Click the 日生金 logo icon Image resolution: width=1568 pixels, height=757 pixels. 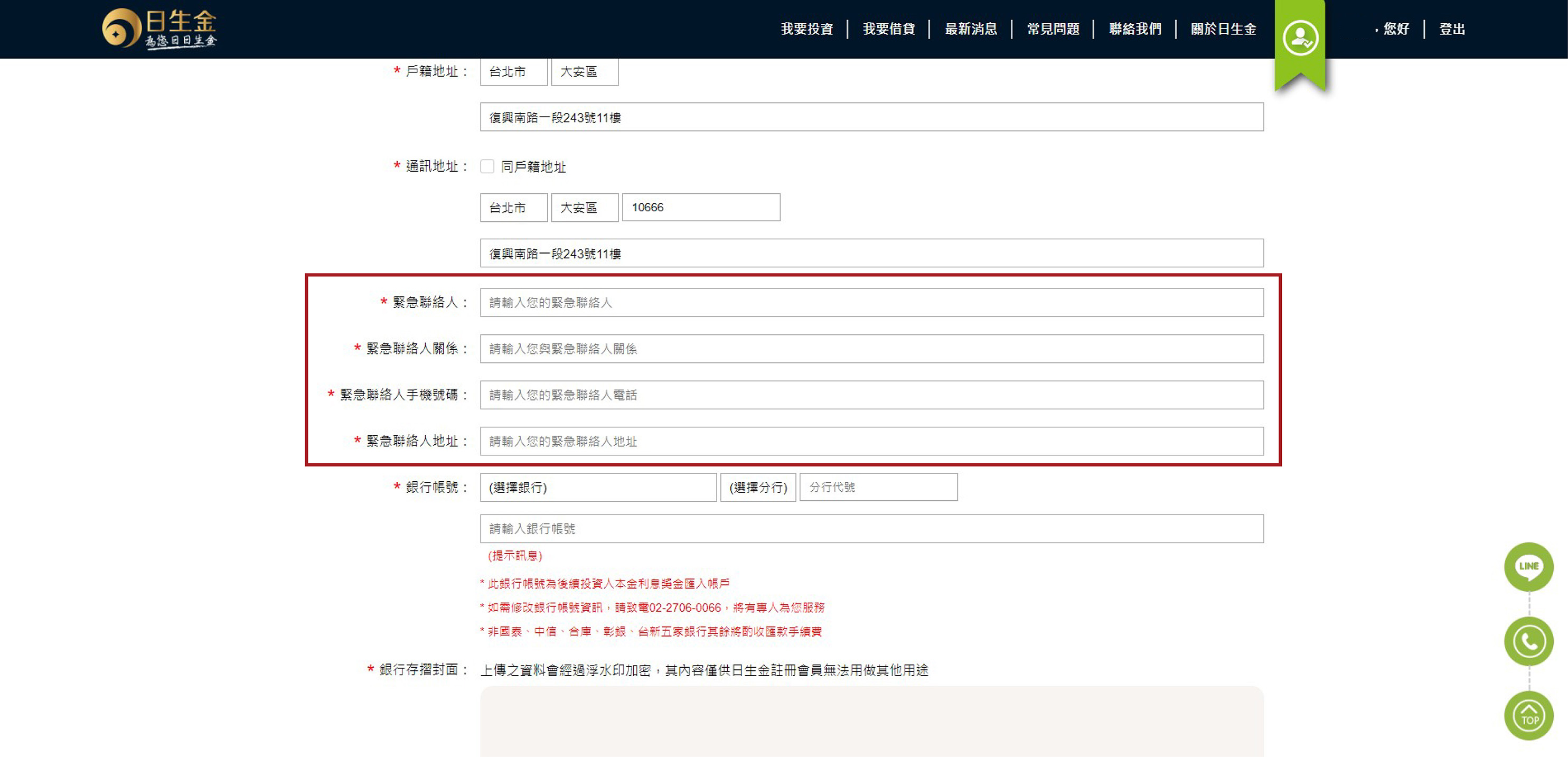pos(122,28)
